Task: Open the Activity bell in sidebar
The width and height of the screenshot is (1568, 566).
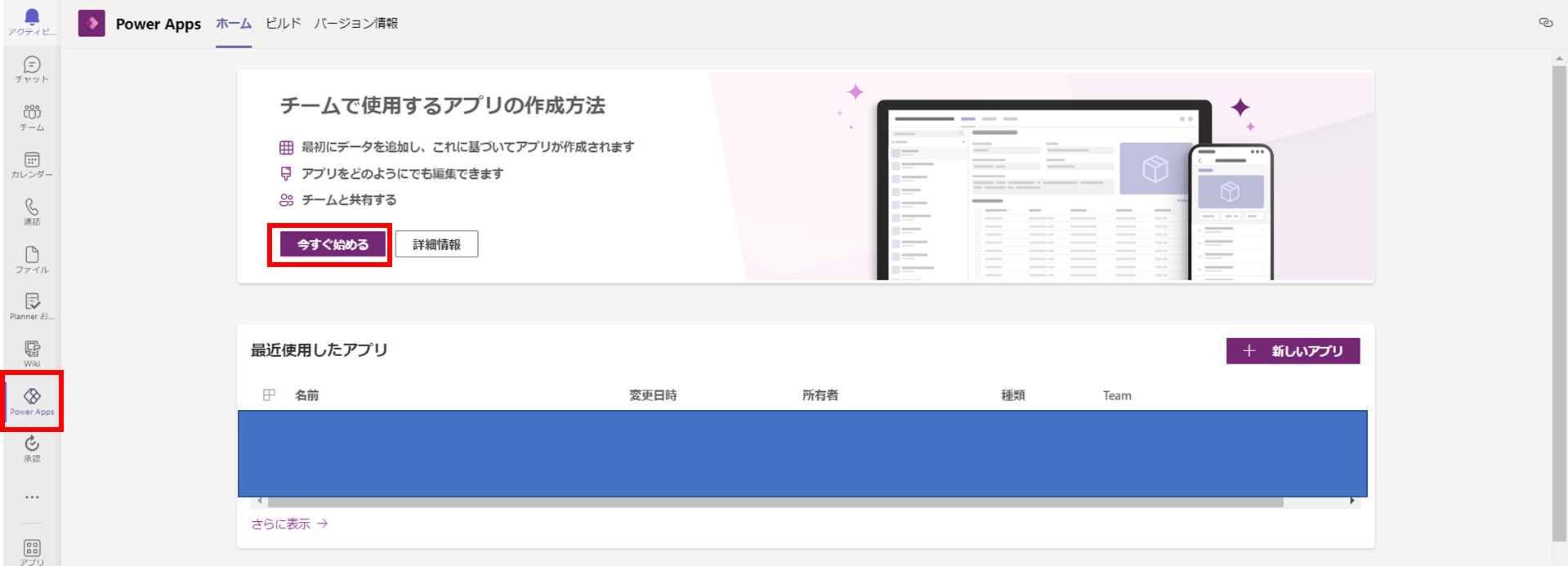Action: pos(32,21)
